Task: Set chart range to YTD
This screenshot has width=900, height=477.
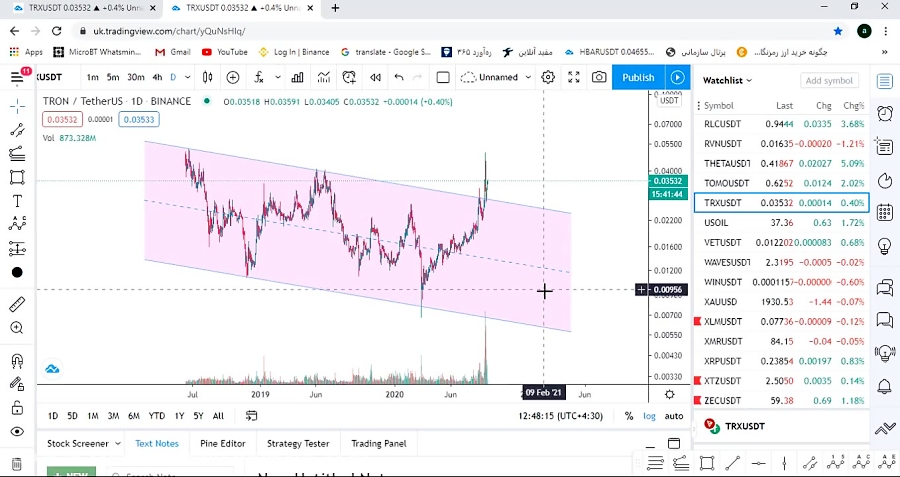Action: [157, 416]
